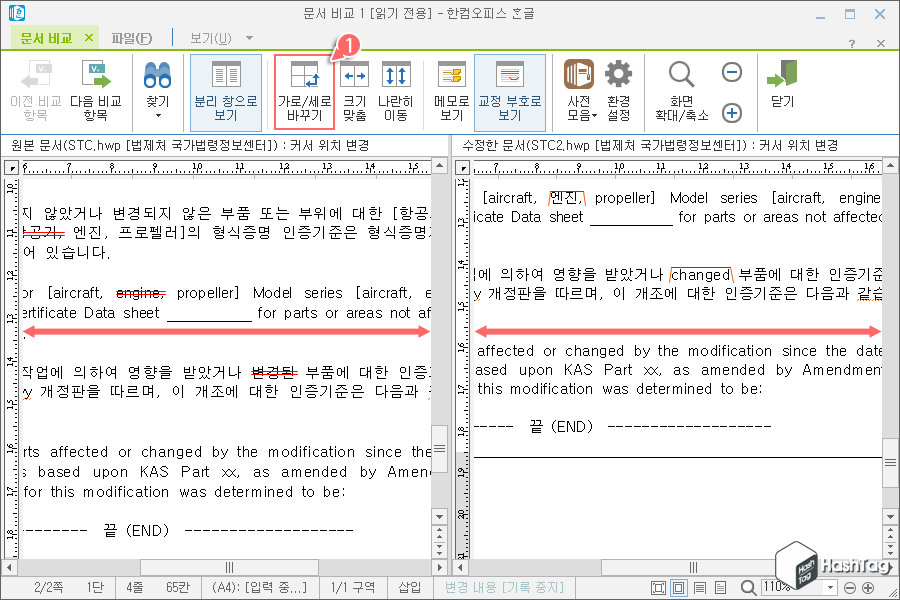Screen dimensions: 900x600
Task: Open the 사전 모음 tool
Action: click(578, 88)
